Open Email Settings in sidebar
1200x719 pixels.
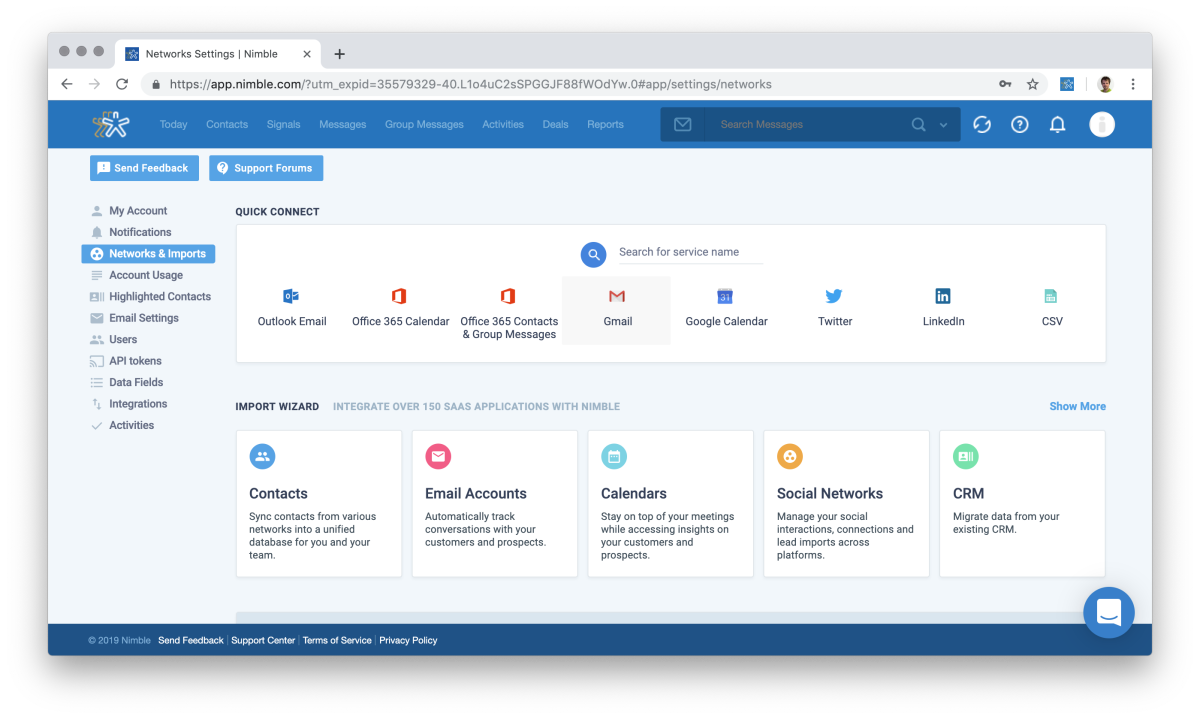pyautogui.click(x=144, y=318)
